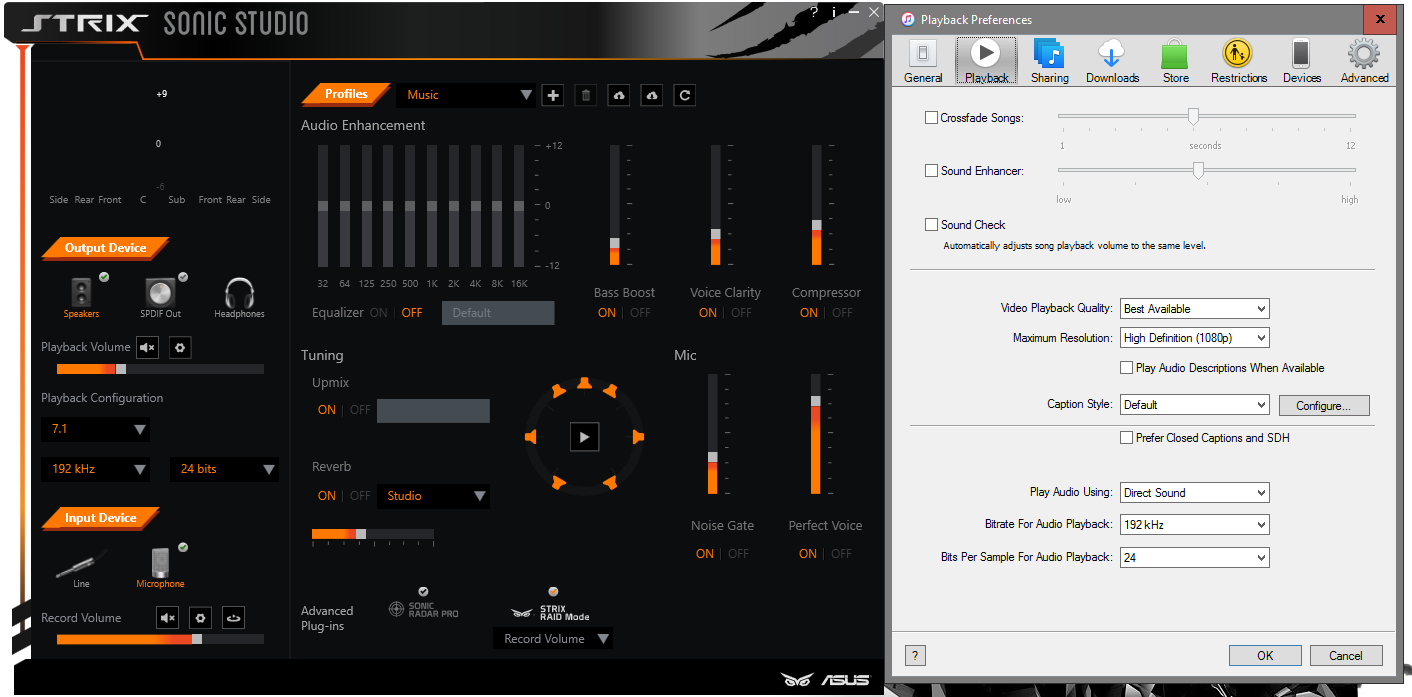Image resolution: width=1412 pixels, height=697 pixels.
Task: Turn Upmix OFF
Action: pyautogui.click(x=360, y=410)
